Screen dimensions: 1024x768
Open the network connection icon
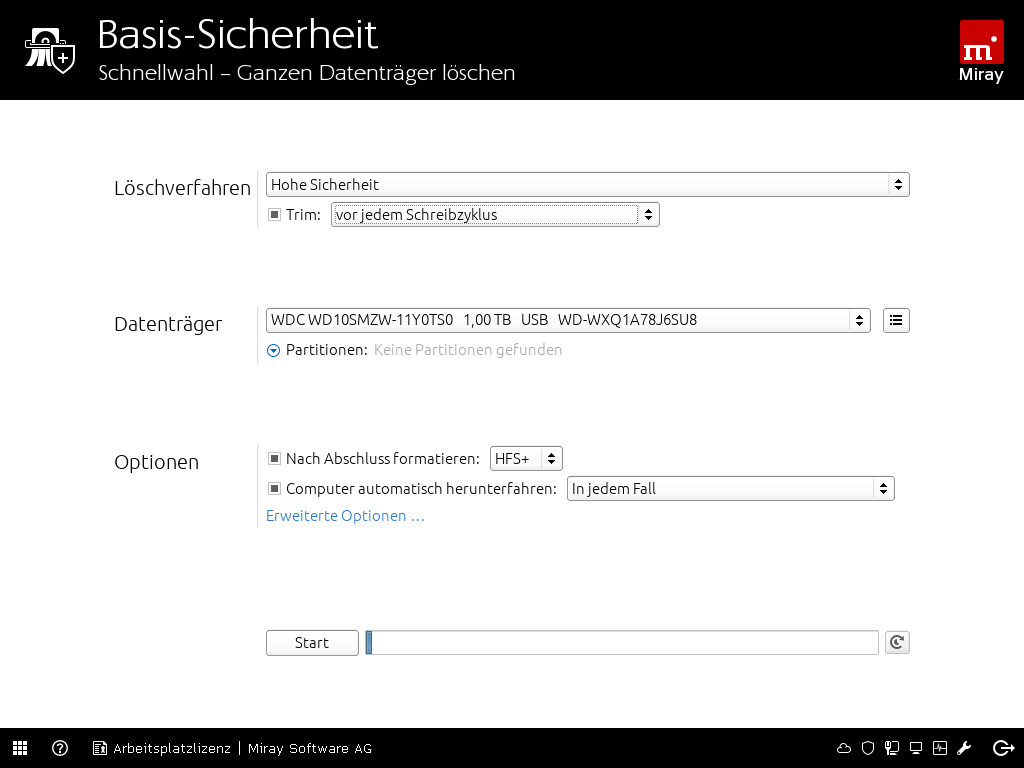click(x=891, y=748)
